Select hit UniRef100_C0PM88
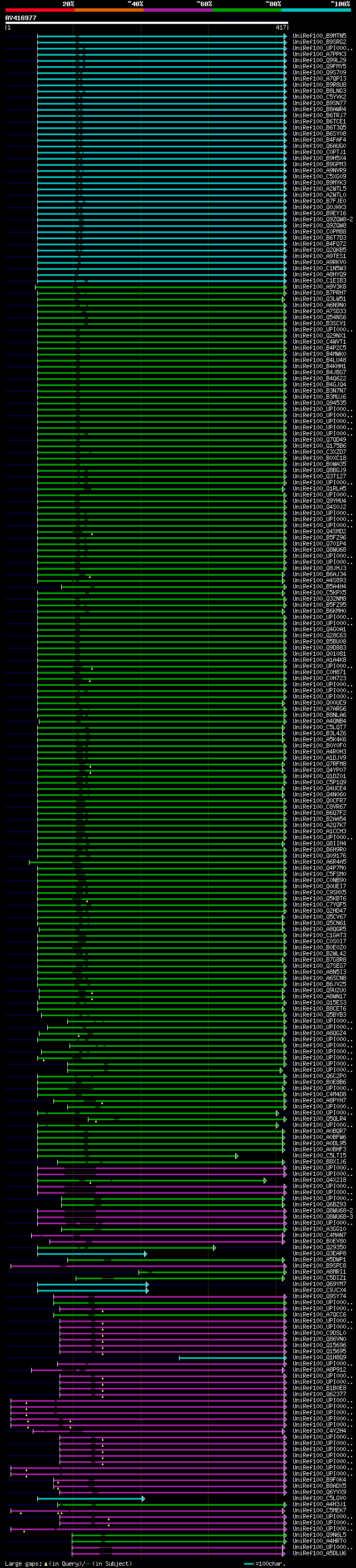 coord(319,232)
